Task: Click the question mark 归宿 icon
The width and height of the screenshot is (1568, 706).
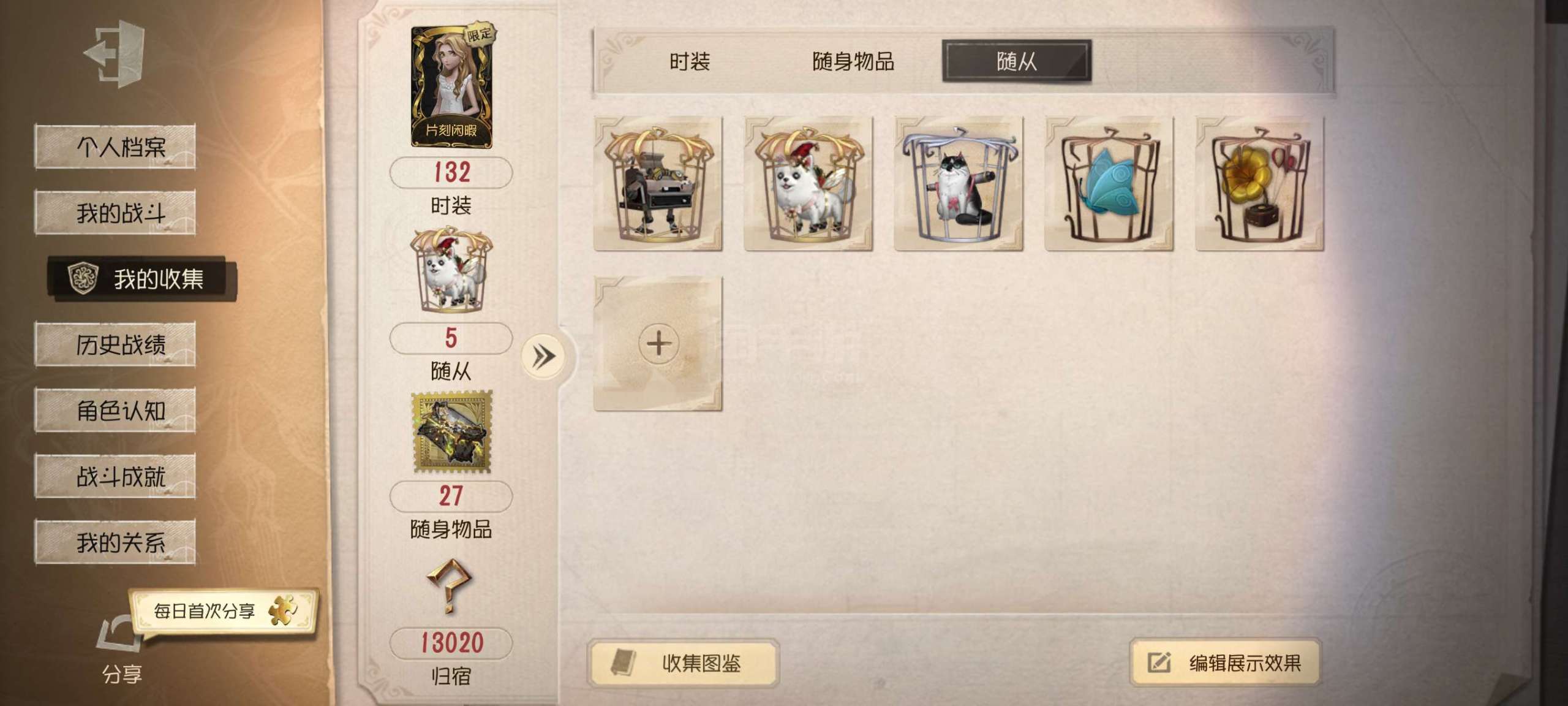Action: [x=450, y=586]
